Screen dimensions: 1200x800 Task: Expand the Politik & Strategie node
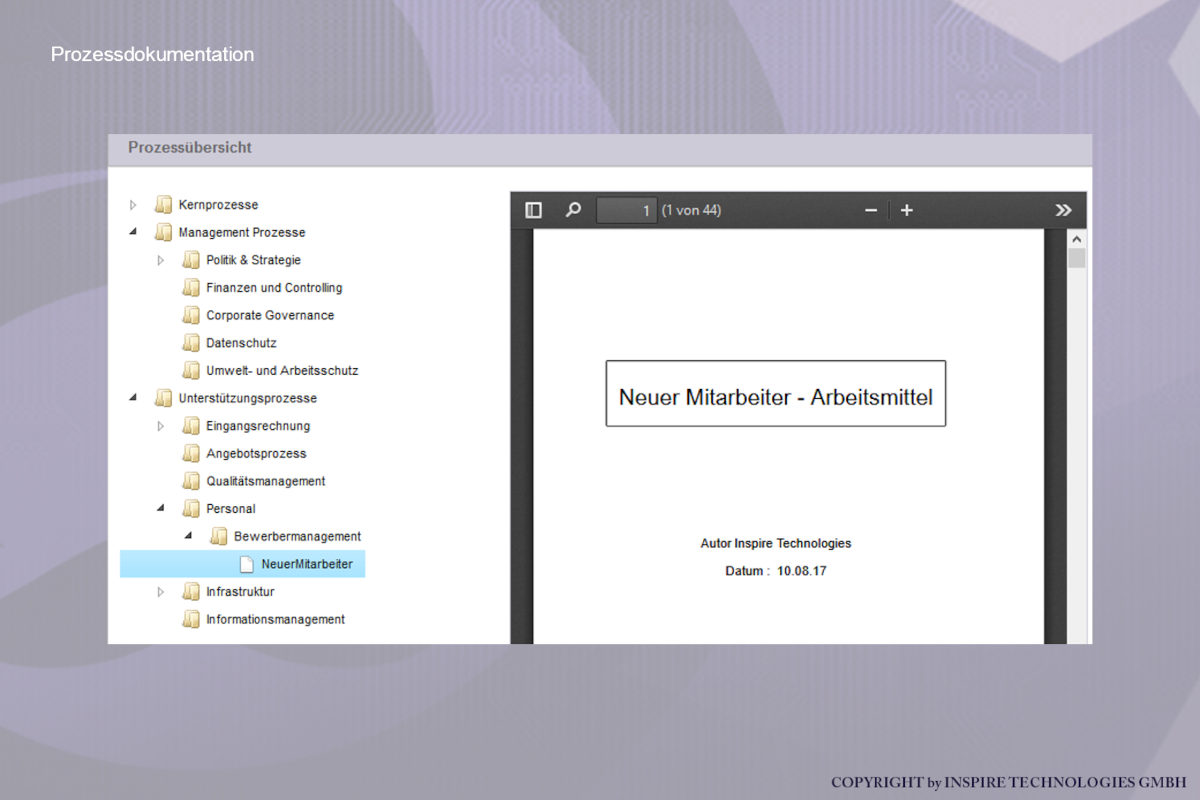pos(162,260)
